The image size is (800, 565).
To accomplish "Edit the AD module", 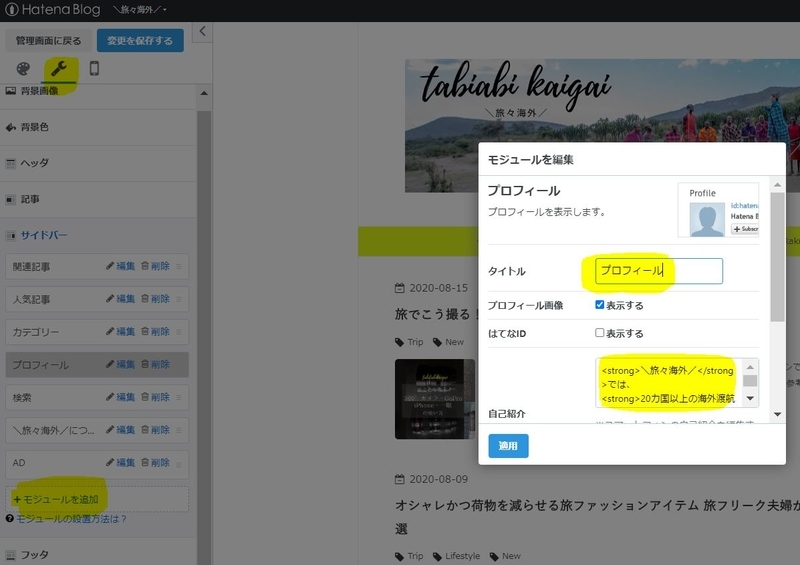I will click(121, 462).
